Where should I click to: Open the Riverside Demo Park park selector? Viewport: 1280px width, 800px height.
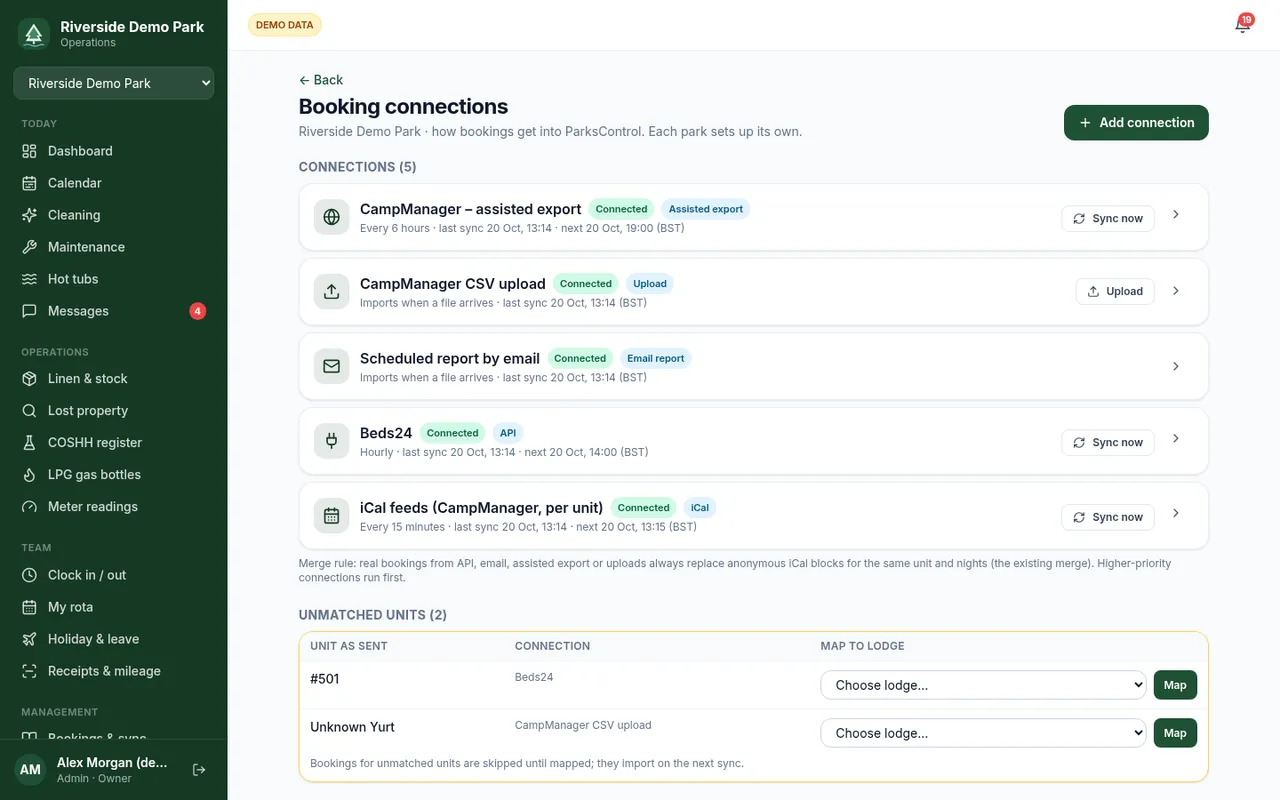pyautogui.click(x=114, y=83)
